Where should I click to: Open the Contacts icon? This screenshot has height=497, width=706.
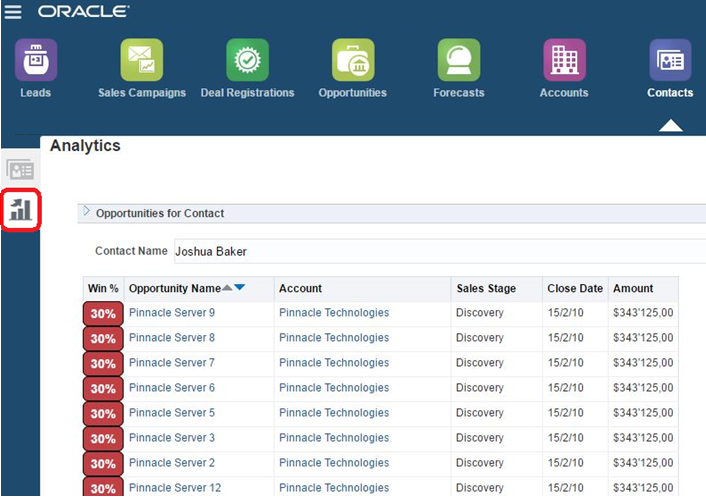click(670, 60)
